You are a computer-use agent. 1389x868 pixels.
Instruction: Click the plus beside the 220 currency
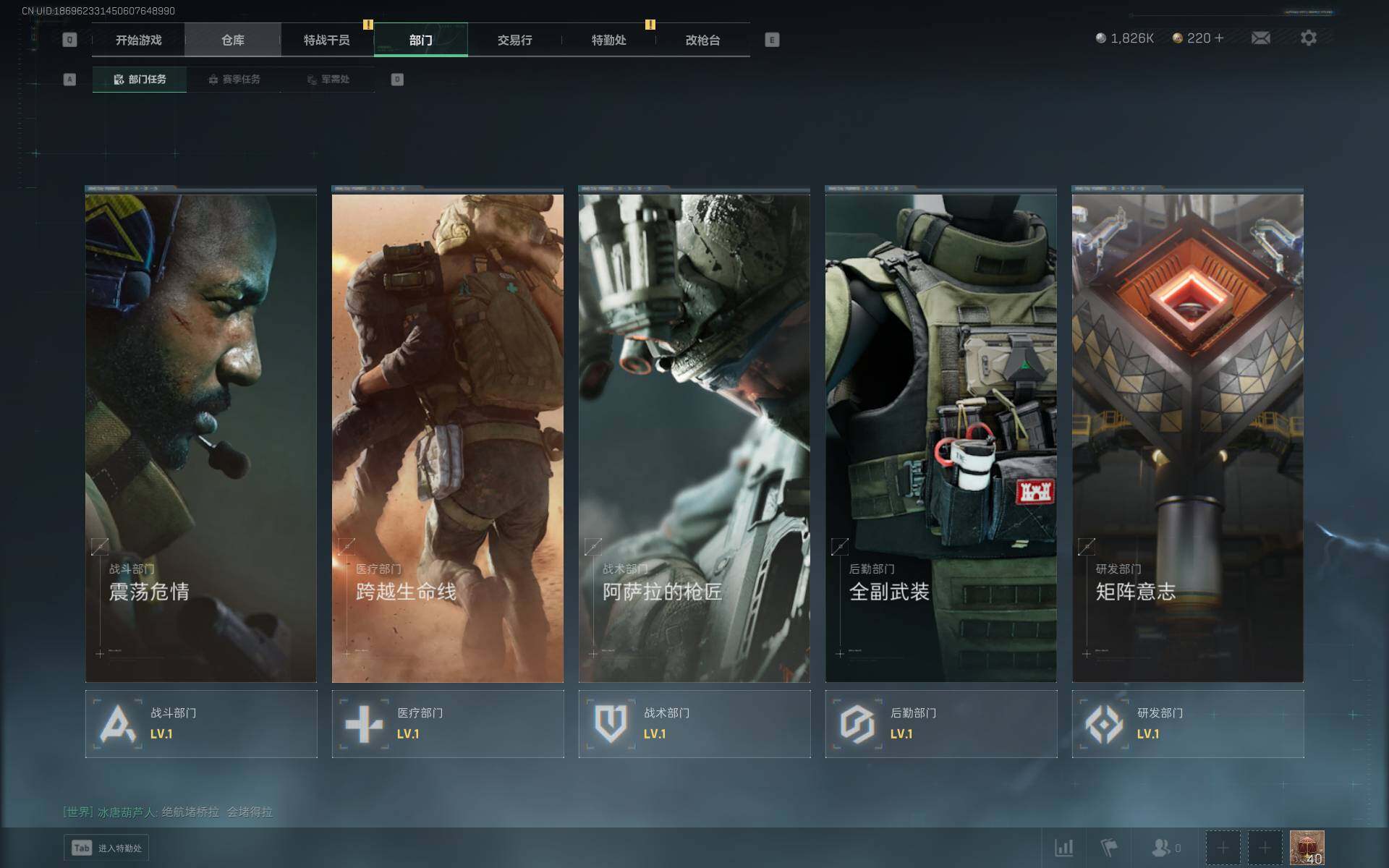pos(1220,38)
